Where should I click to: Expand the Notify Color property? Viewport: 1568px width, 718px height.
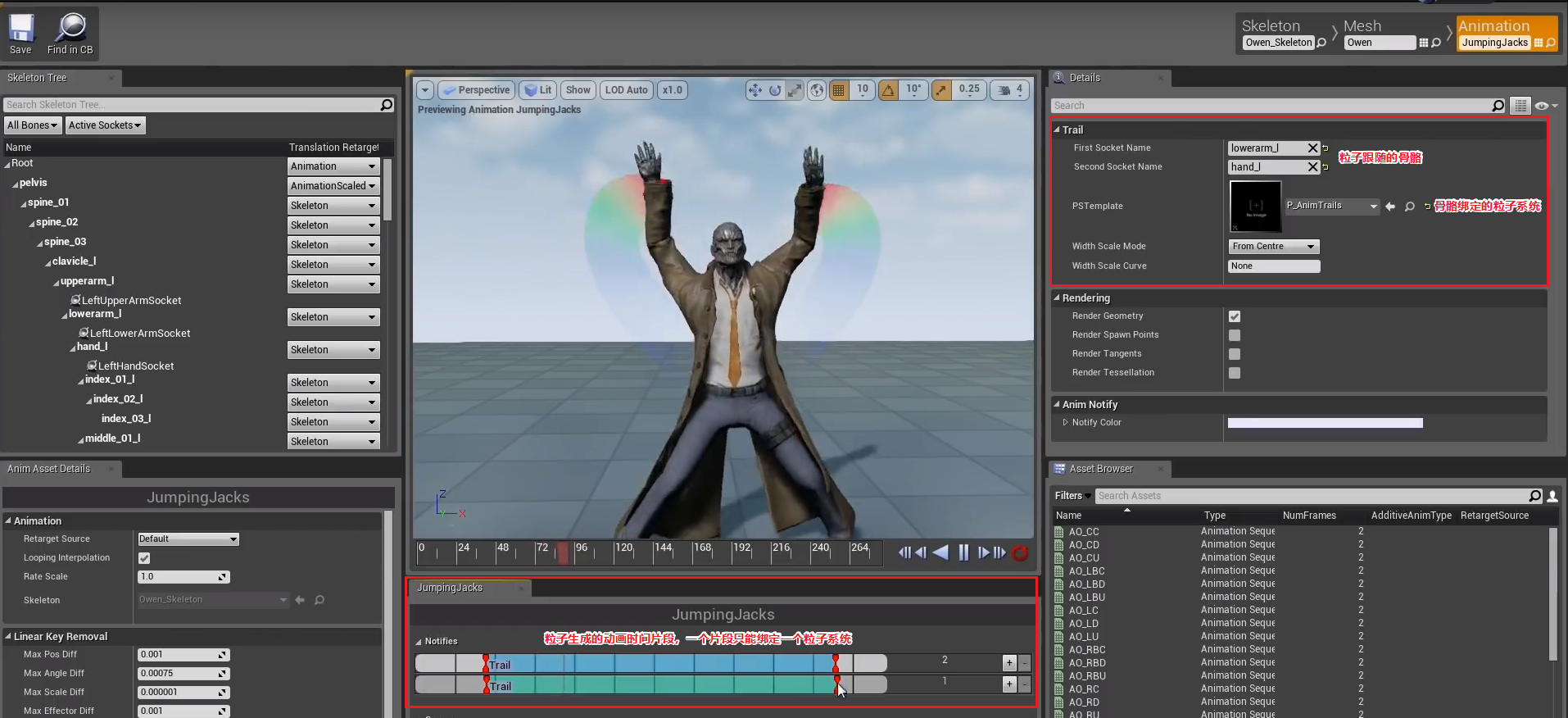(1065, 423)
